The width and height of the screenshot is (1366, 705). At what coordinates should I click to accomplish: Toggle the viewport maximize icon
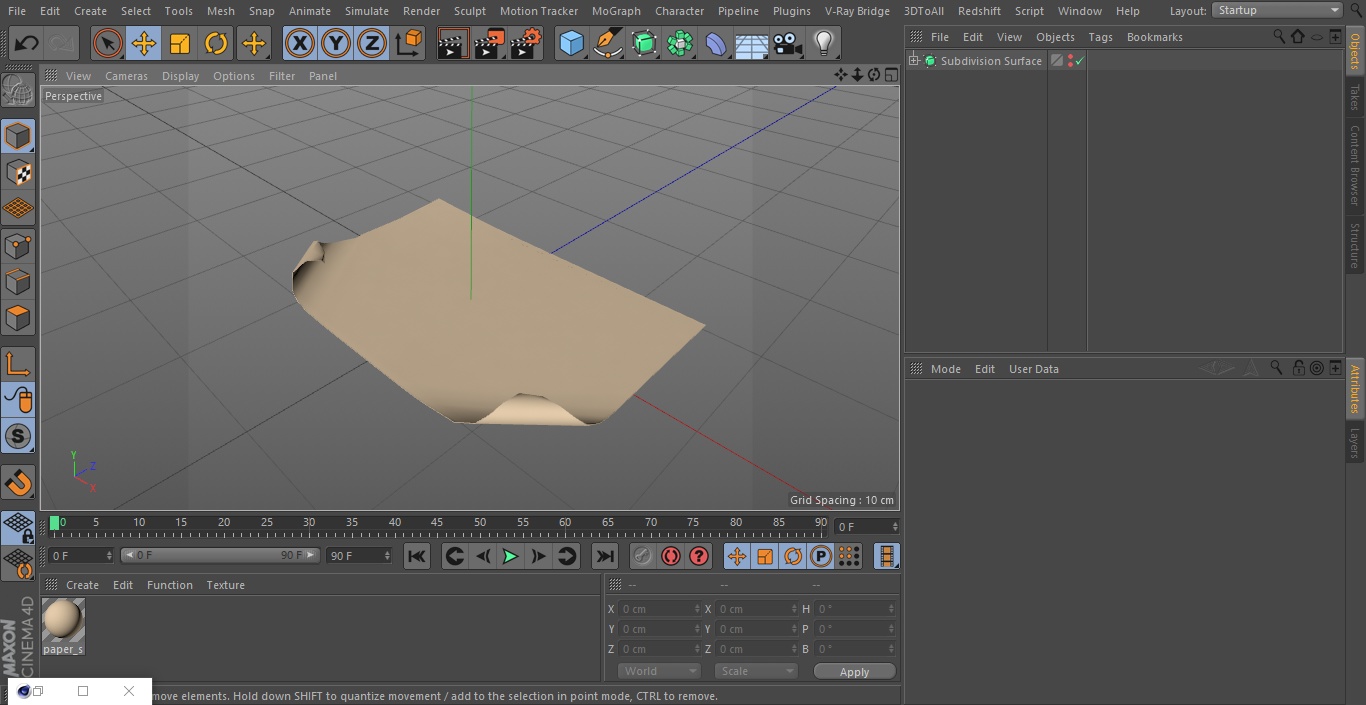891,75
